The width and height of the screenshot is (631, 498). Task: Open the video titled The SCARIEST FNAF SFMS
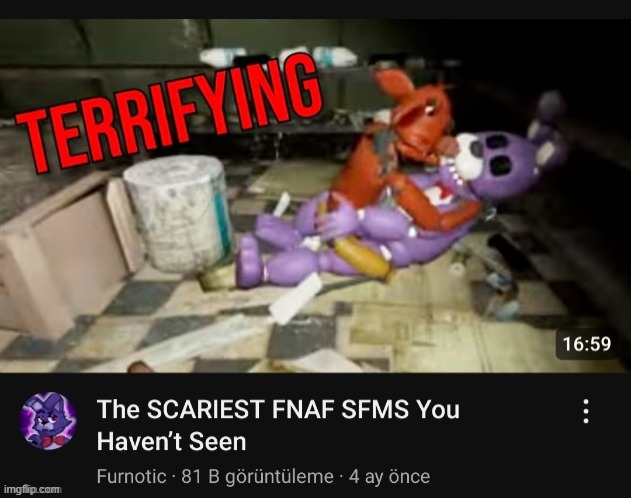click(278, 425)
